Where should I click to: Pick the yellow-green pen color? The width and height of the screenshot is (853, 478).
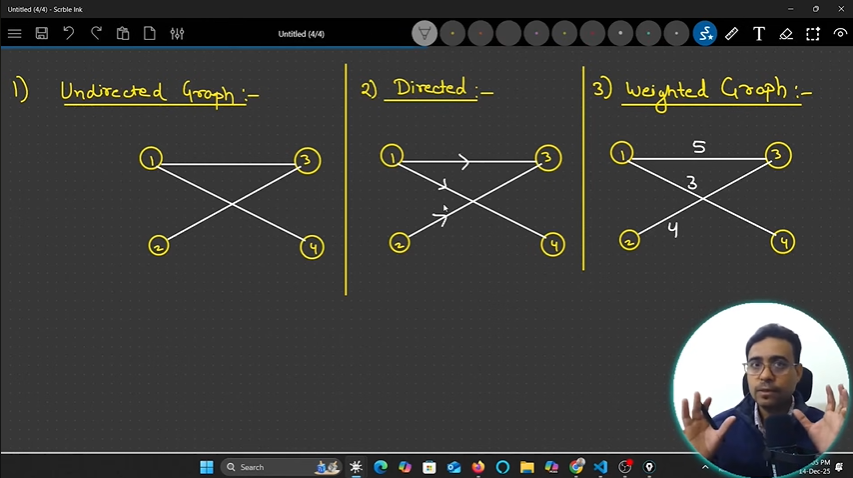click(x=564, y=34)
